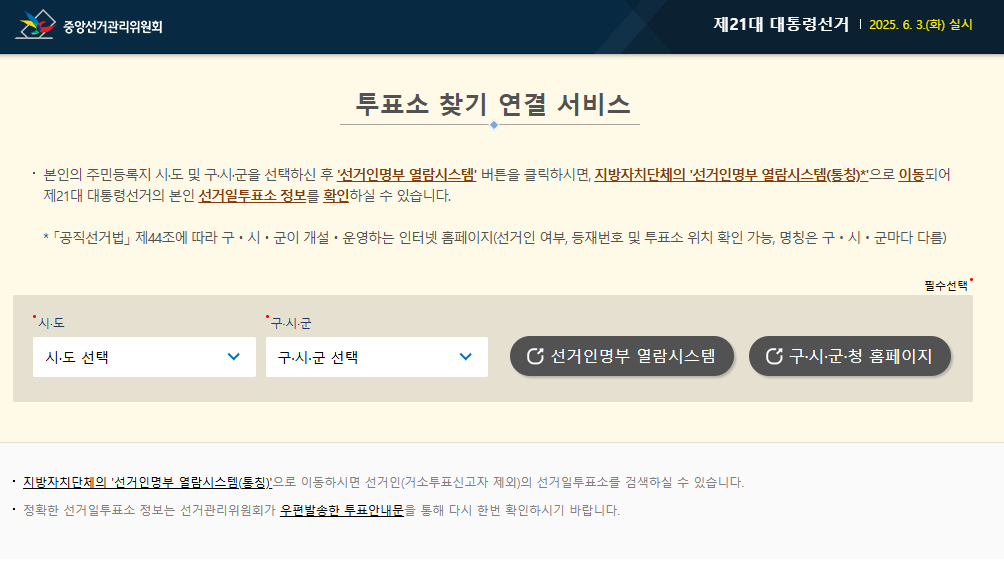Click the 선거인명부 열람시스템 button
This screenshot has height=566, width=1004.
pyautogui.click(x=621, y=356)
